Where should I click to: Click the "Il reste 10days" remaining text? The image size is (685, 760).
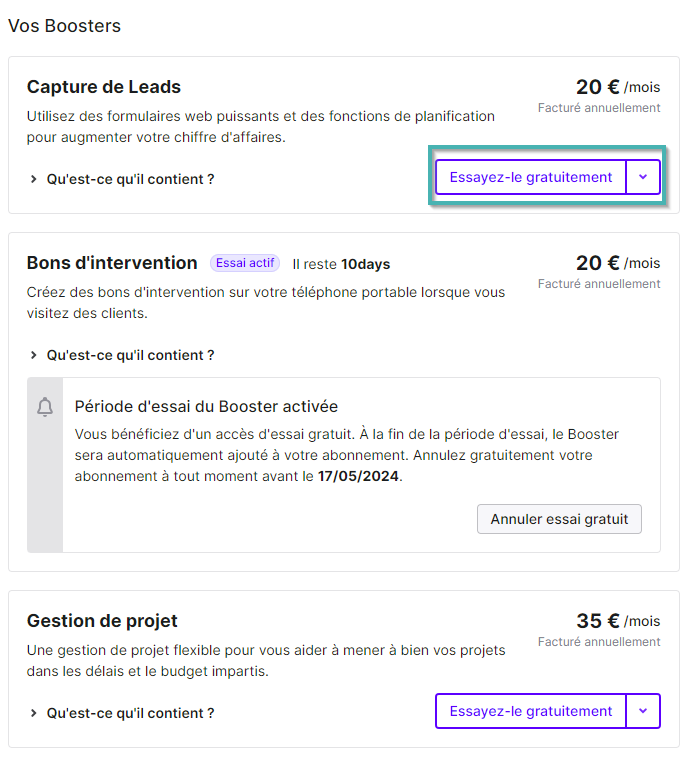[x=341, y=264]
